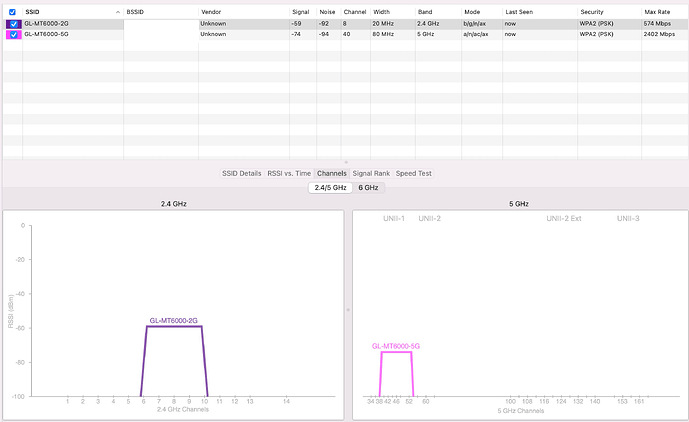689x422 pixels.
Task: Sort by Security column header
Action: pos(592,12)
